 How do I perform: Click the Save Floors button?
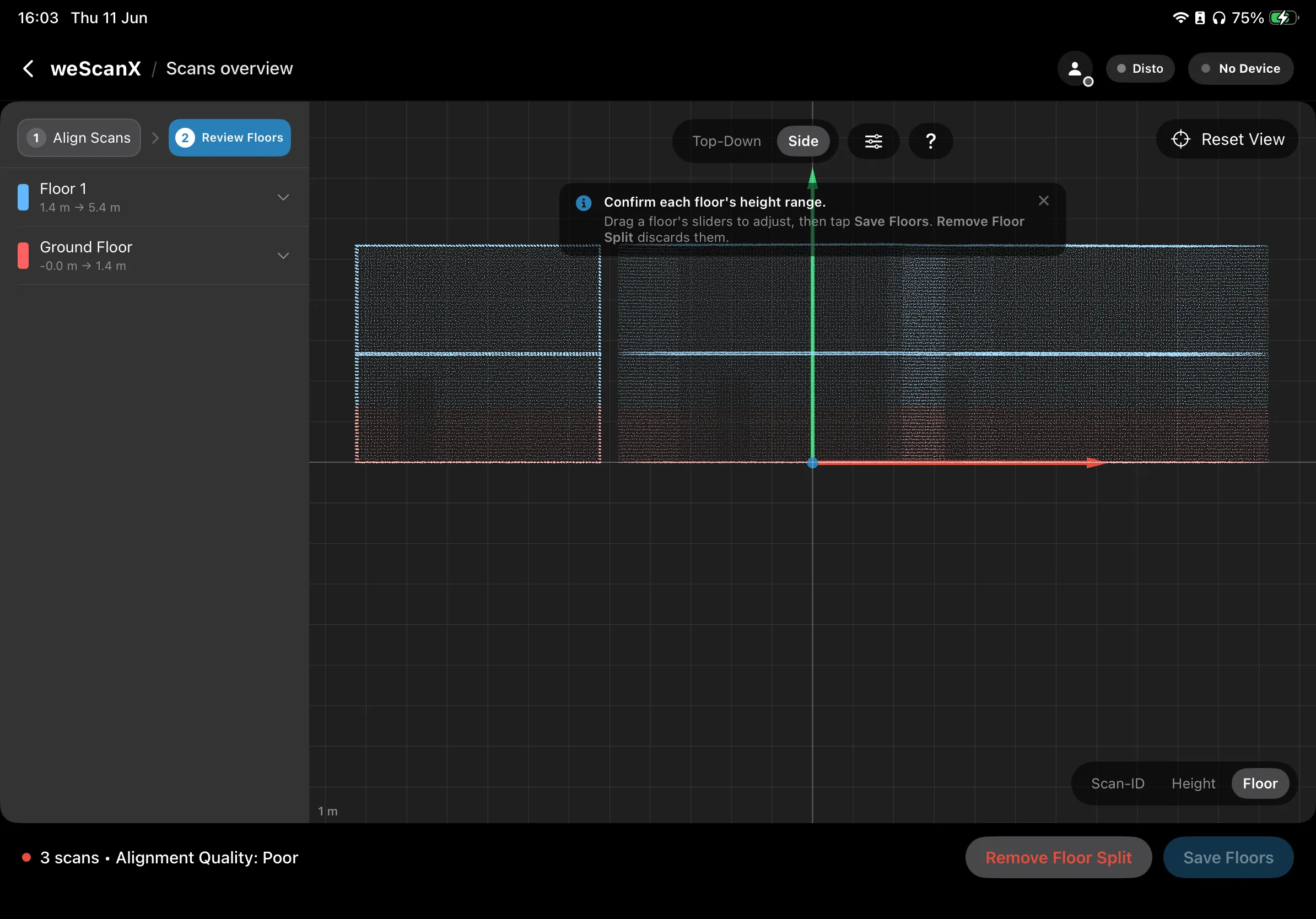pyautogui.click(x=1228, y=857)
